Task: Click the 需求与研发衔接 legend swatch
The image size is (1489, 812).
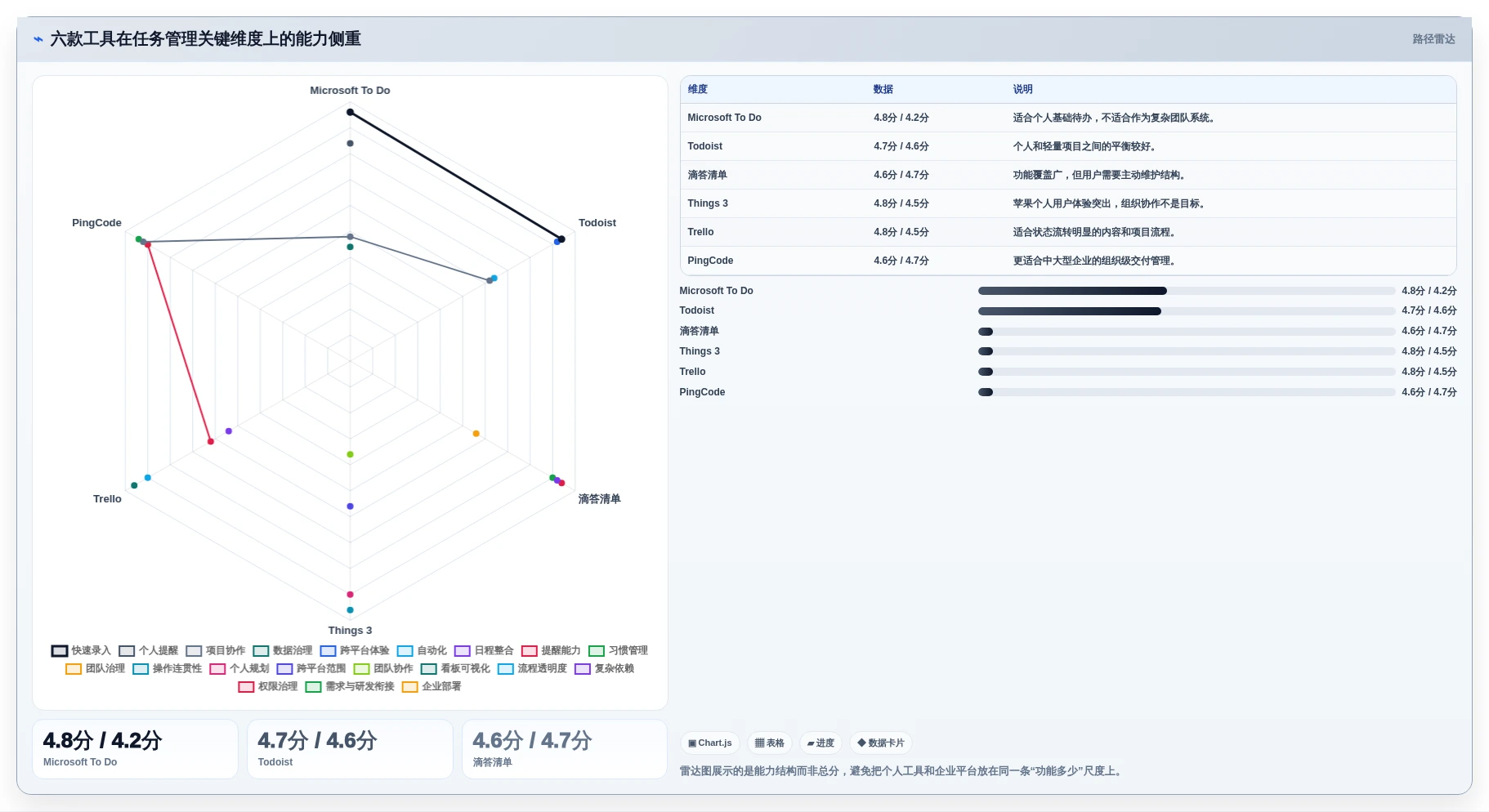Action: (313, 687)
